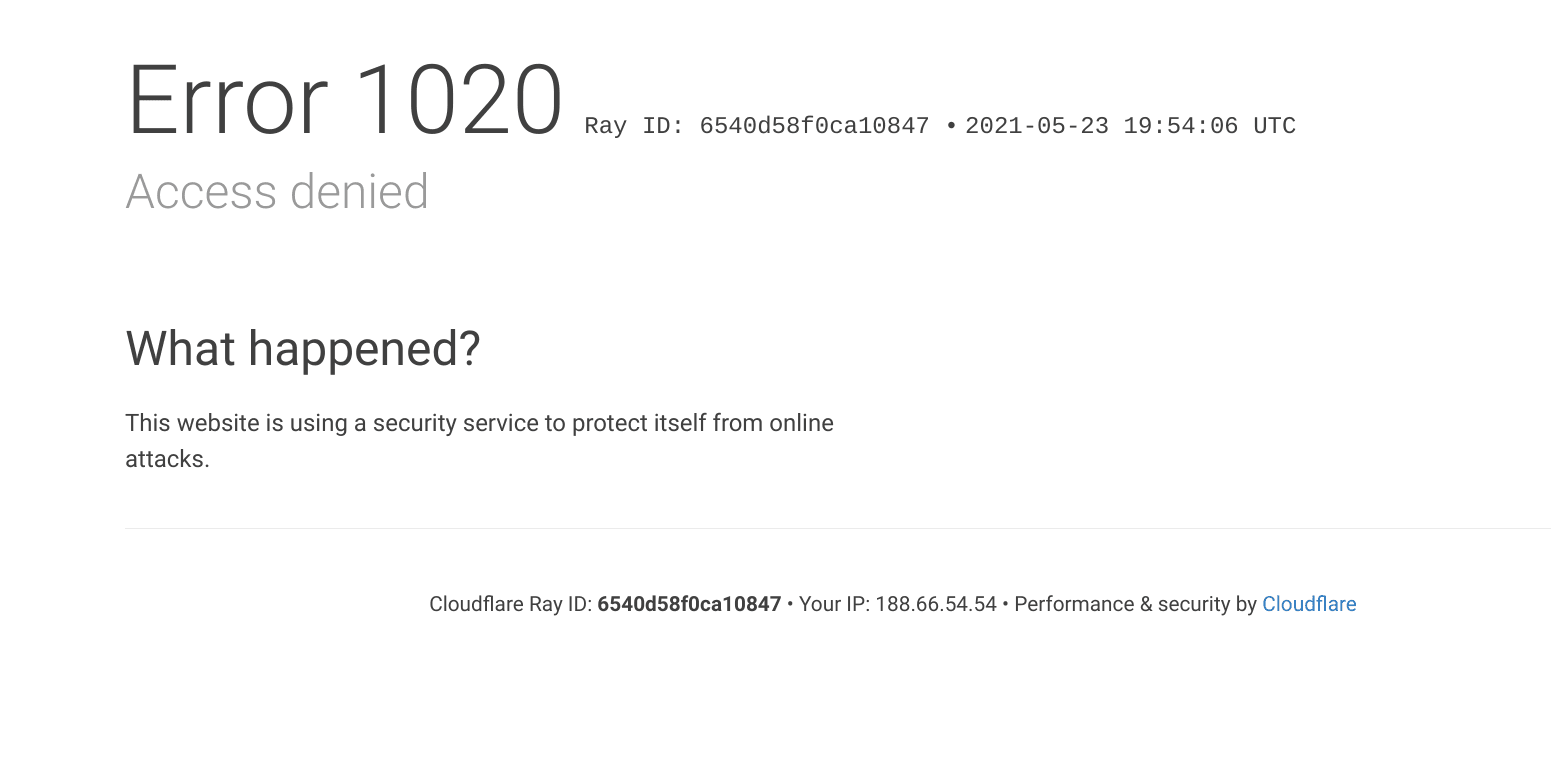
Task: Click the "1020" error code number
Action: click(458, 101)
